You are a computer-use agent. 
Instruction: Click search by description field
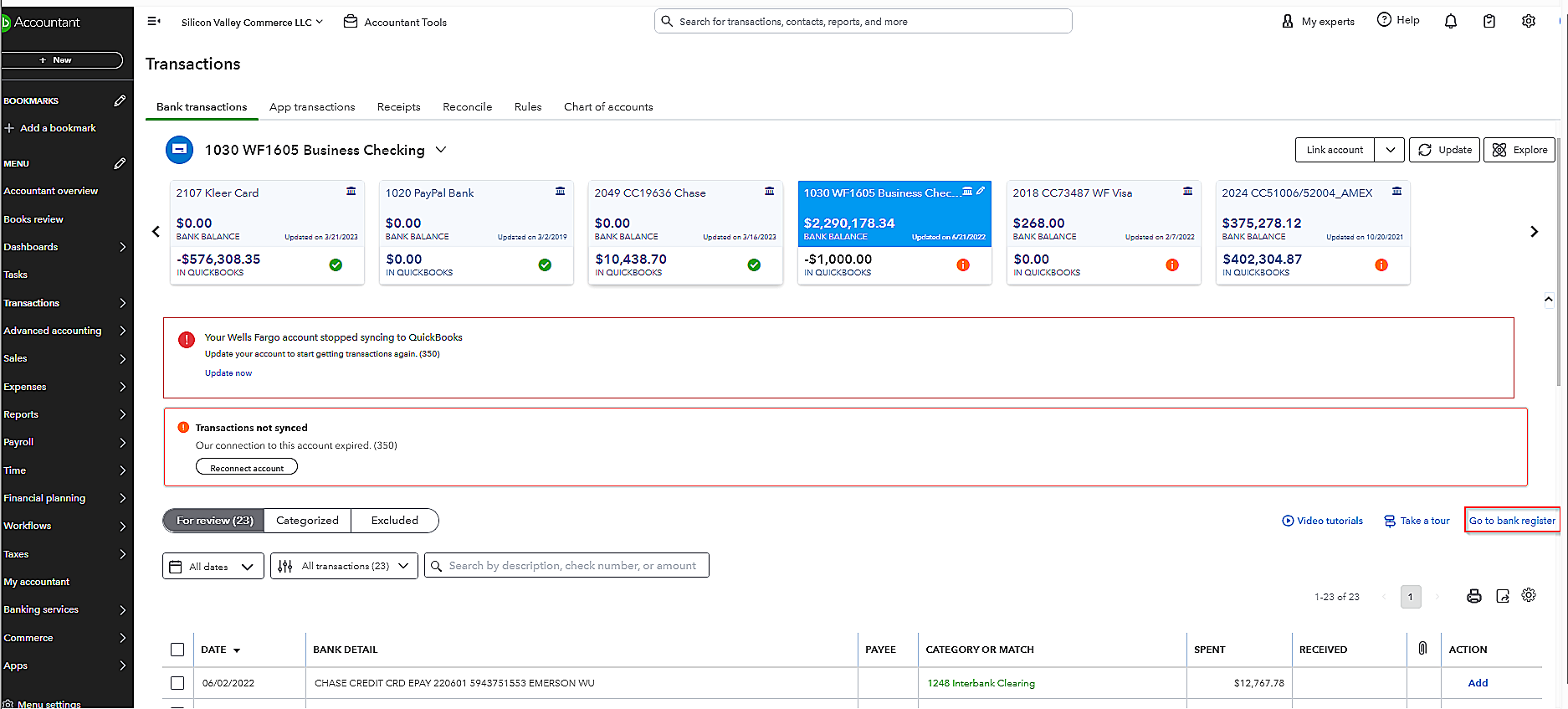[x=566, y=566]
